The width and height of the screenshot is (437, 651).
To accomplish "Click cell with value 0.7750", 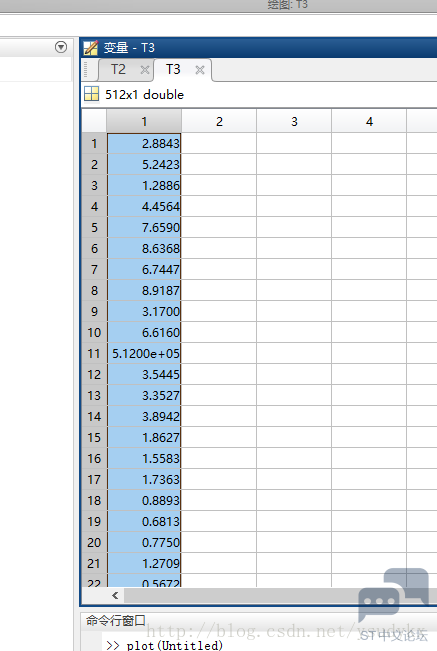I will (x=144, y=543).
